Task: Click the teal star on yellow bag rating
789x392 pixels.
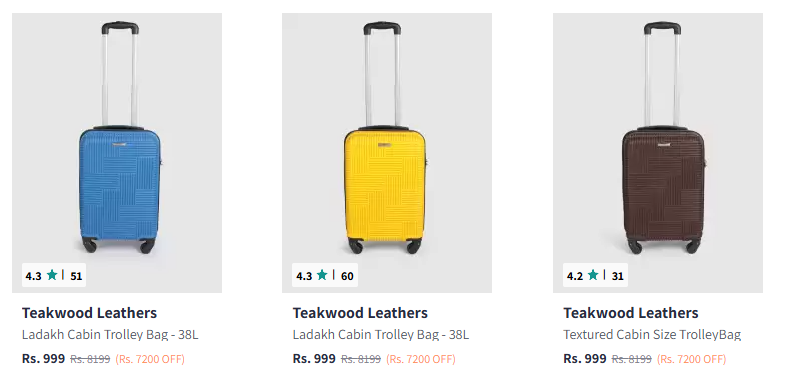Action: click(x=322, y=275)
